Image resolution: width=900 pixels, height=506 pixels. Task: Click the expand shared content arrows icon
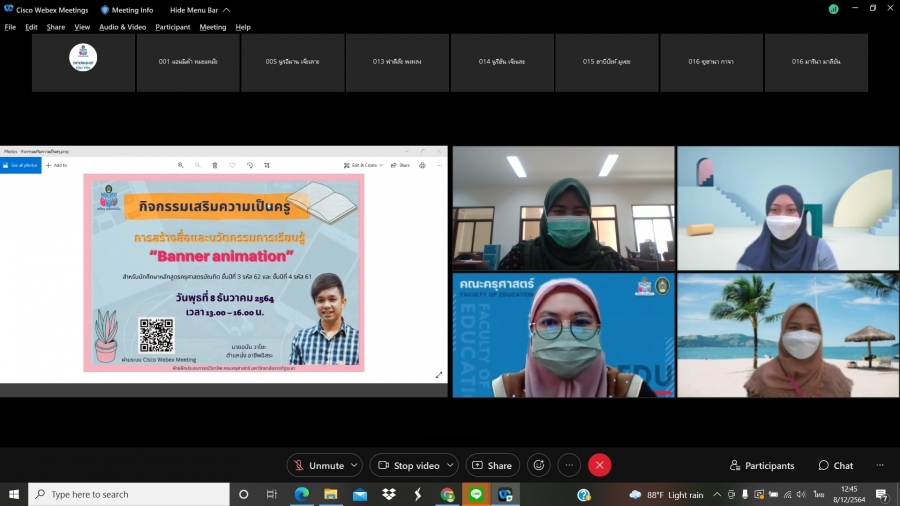[439, 375]
